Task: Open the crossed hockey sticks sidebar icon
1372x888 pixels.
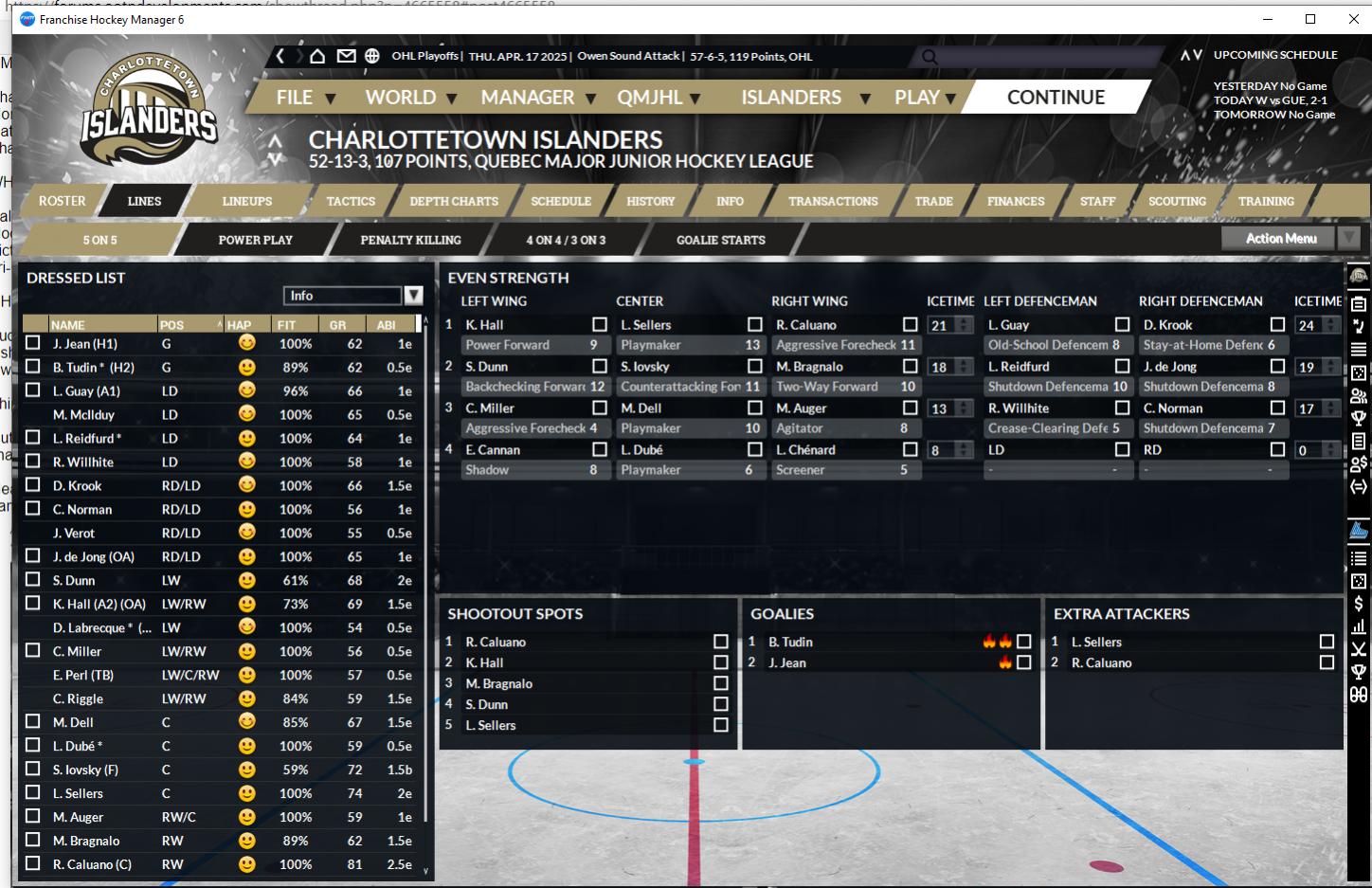Action: point(1359,649)
